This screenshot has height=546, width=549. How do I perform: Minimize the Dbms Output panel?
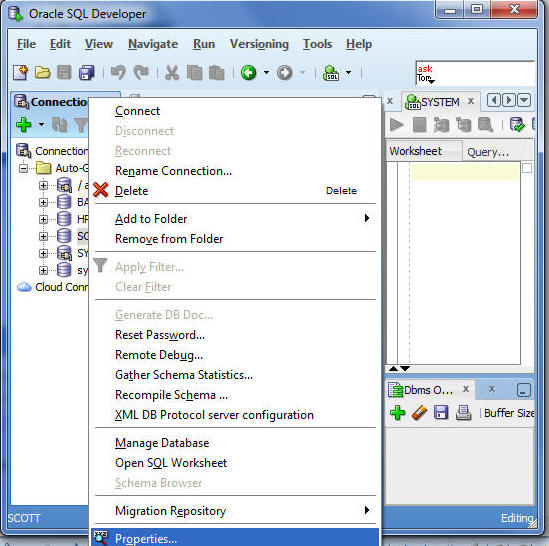click(x=523, y=390)
